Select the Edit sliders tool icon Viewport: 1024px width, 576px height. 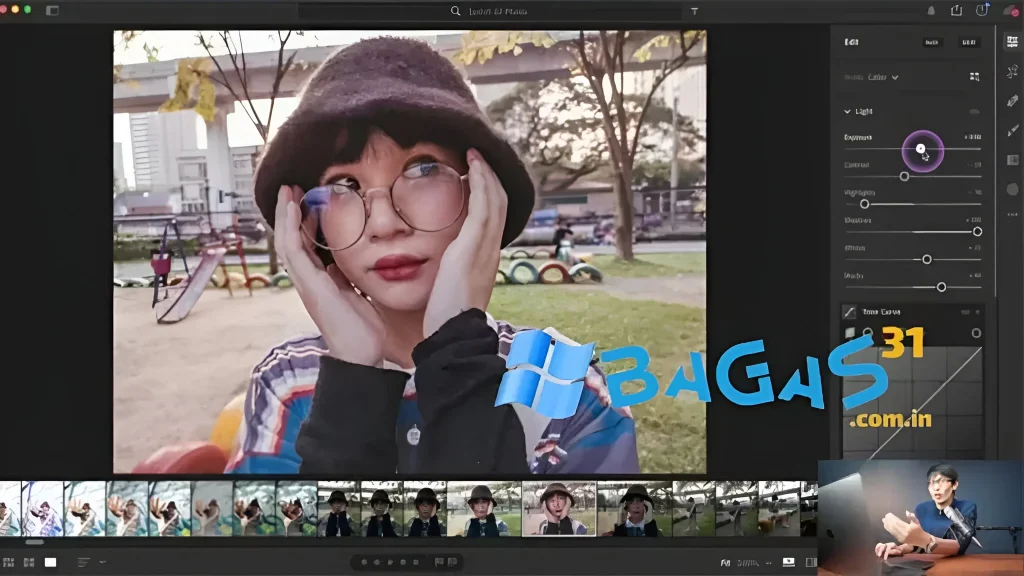point(1012,42)
